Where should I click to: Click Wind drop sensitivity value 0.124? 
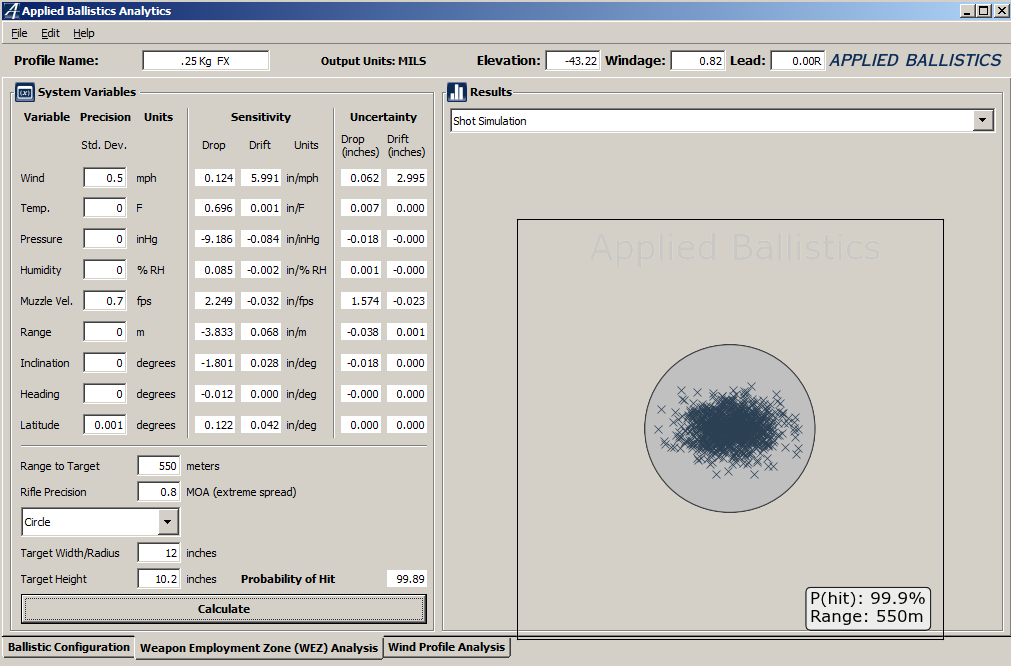[215, 178]
